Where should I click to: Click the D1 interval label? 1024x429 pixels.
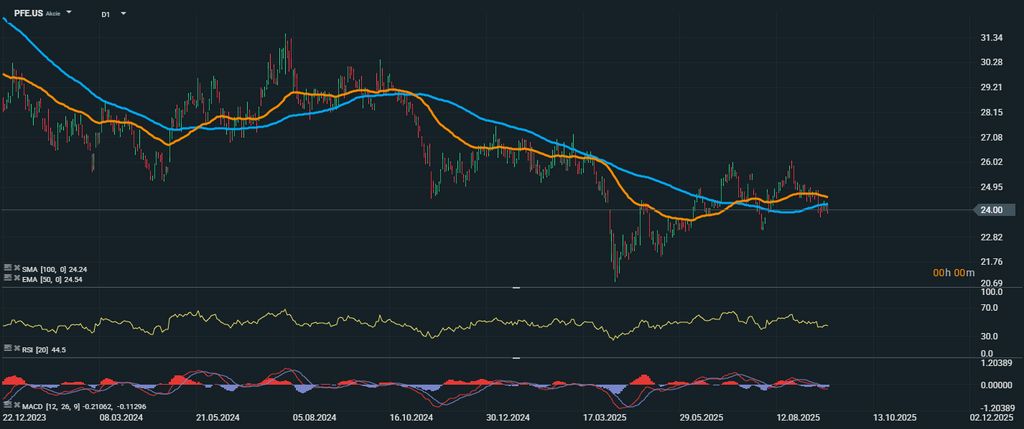[105, 14]
